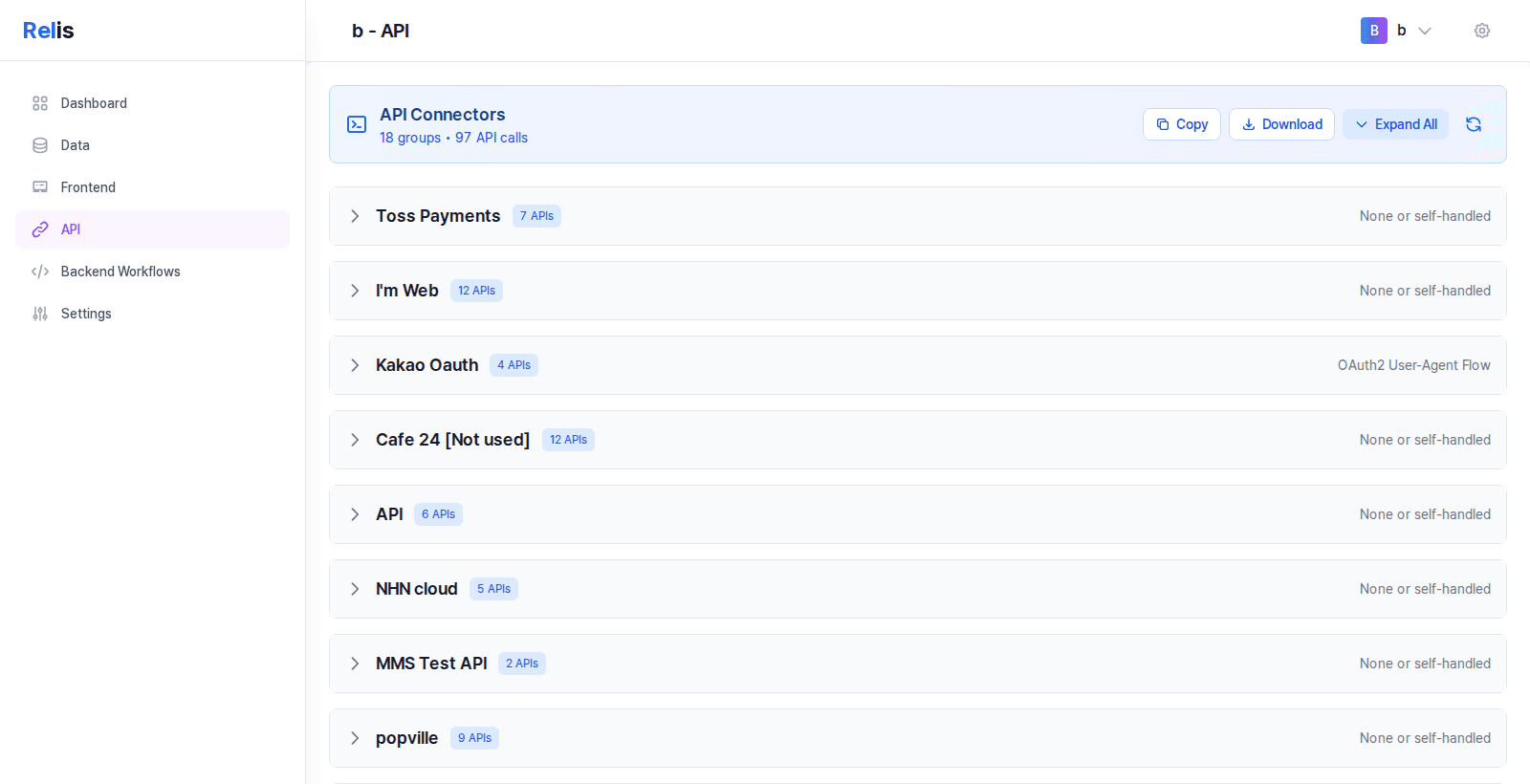Click the Settings sliders icon in the sidebar
The image size is (1530, 784).
(40, 314)
